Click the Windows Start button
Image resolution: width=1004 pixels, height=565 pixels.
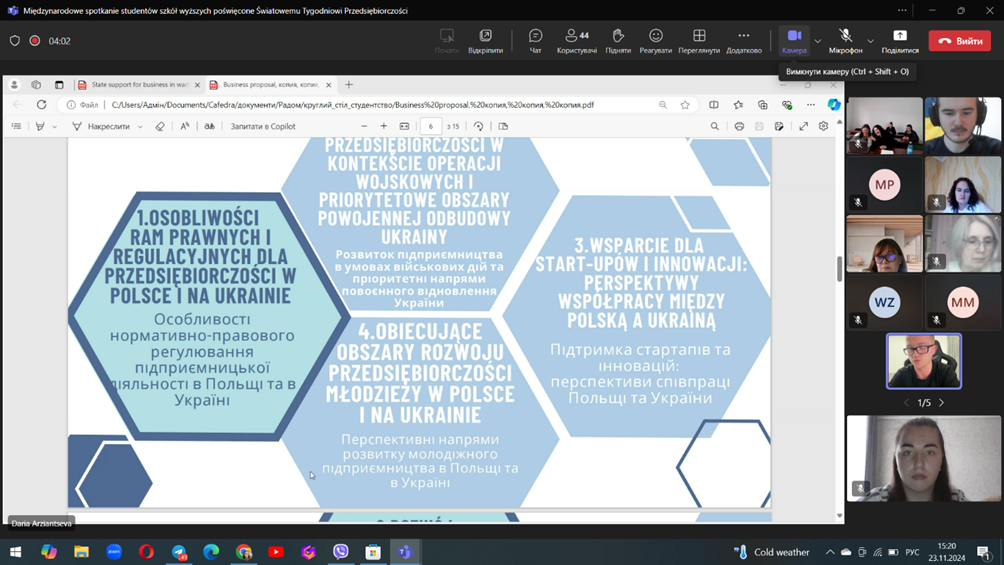point(15,552)
